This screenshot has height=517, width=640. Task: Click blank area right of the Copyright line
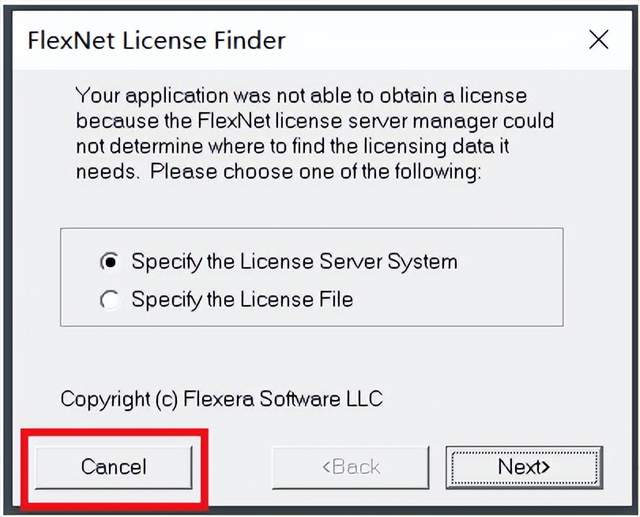pos(500,399)
